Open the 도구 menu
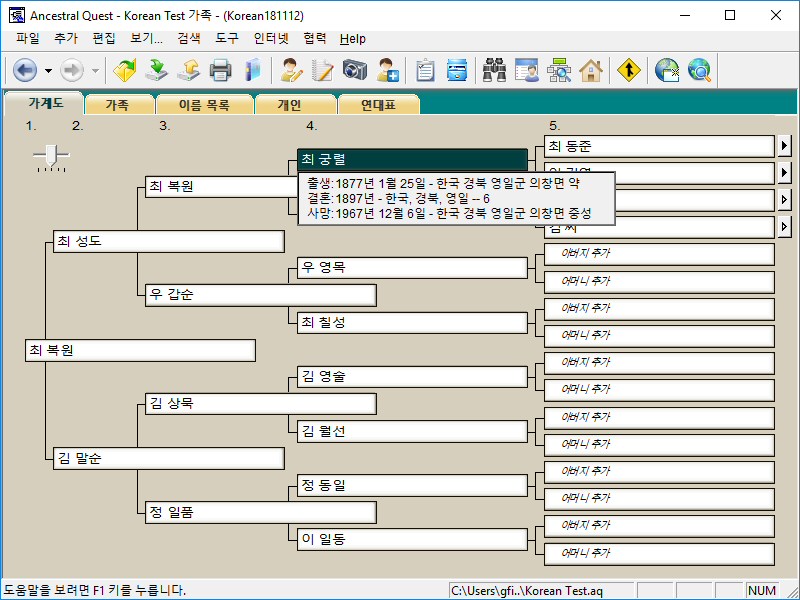This screenshot has width=800, height=600. (227, 39)
